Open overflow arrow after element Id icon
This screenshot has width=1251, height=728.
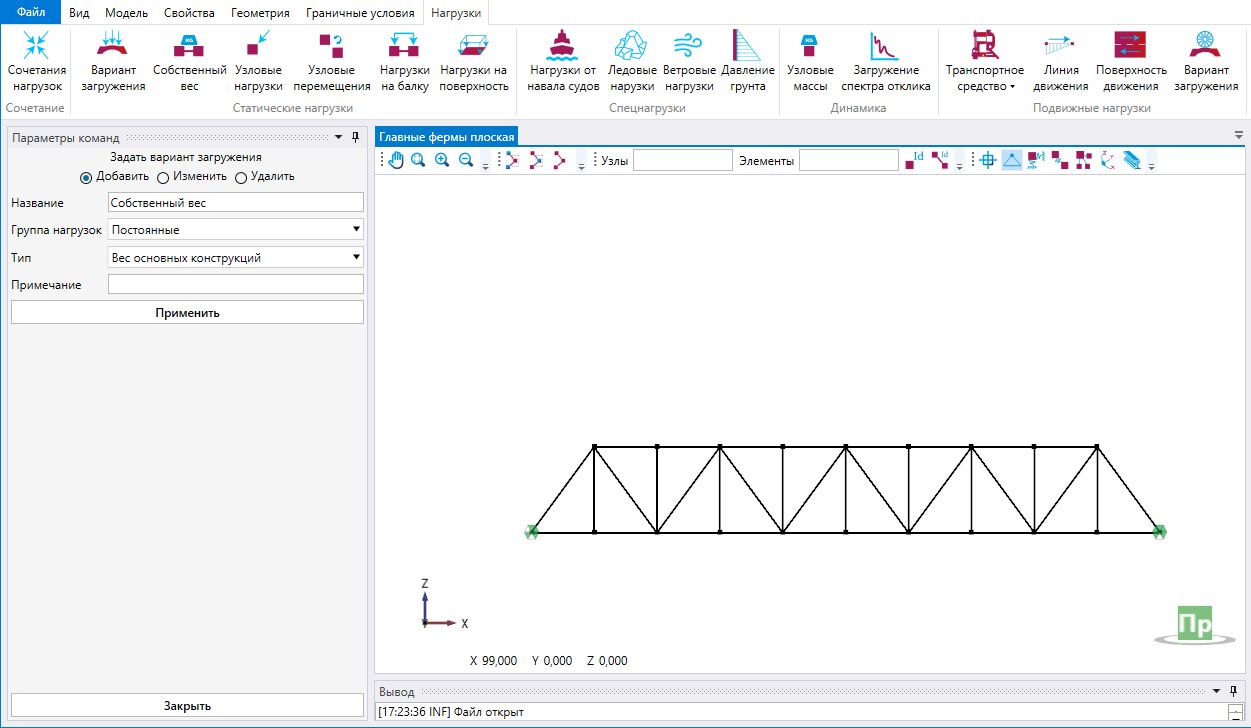click(x=961, y=162)
